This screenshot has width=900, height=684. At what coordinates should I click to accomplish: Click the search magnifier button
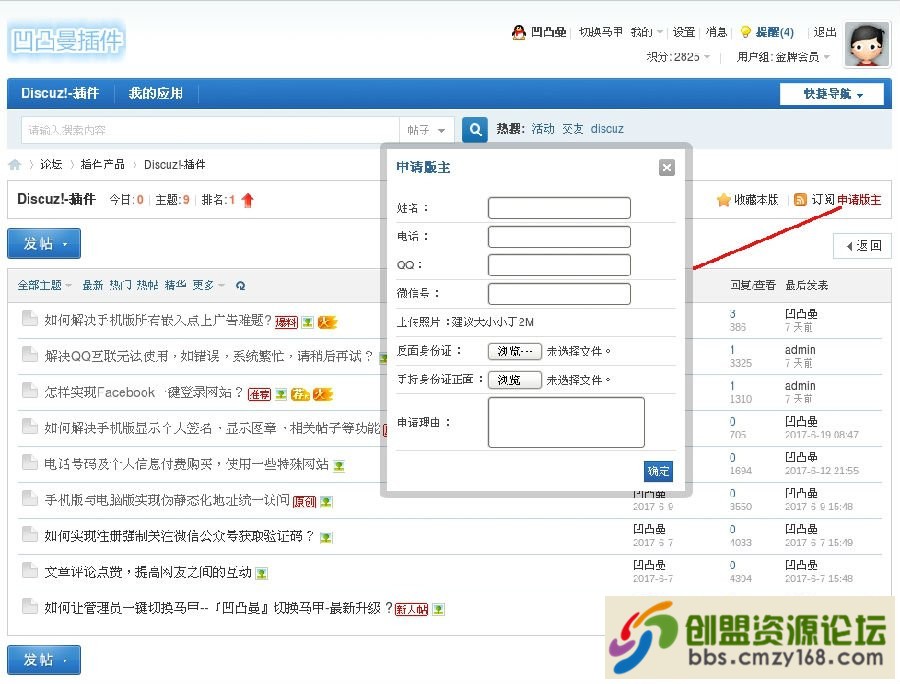coord(475,130)
